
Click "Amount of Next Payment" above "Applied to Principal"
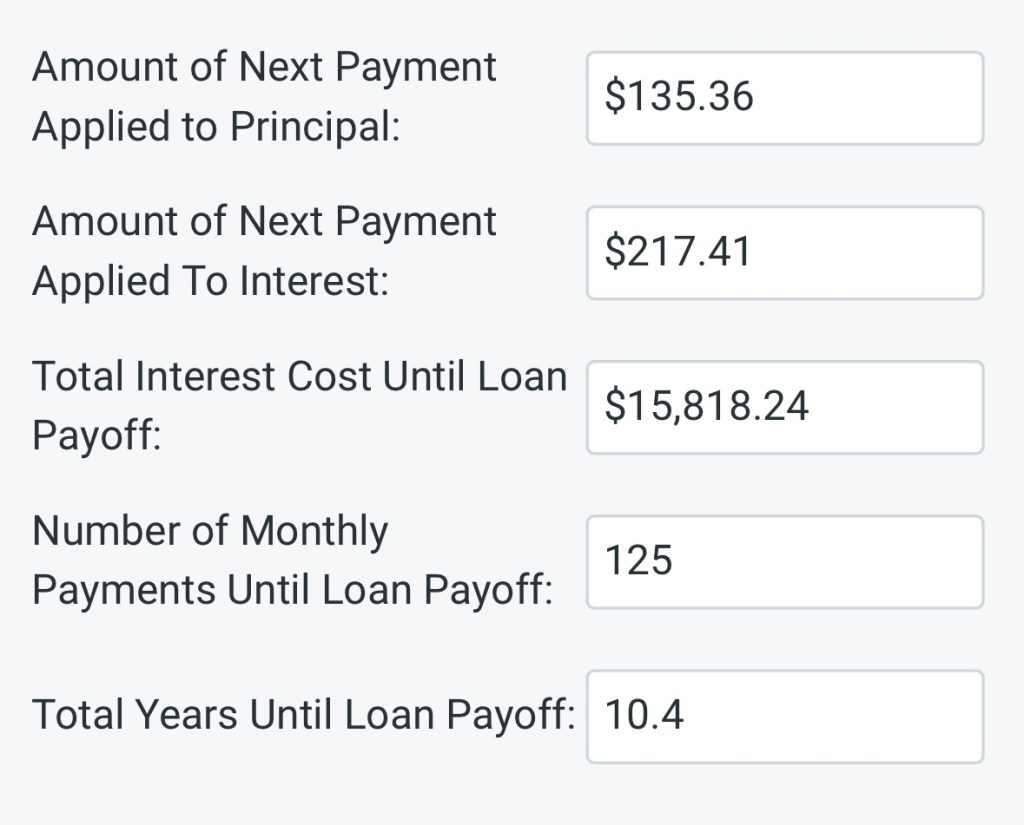264,67
